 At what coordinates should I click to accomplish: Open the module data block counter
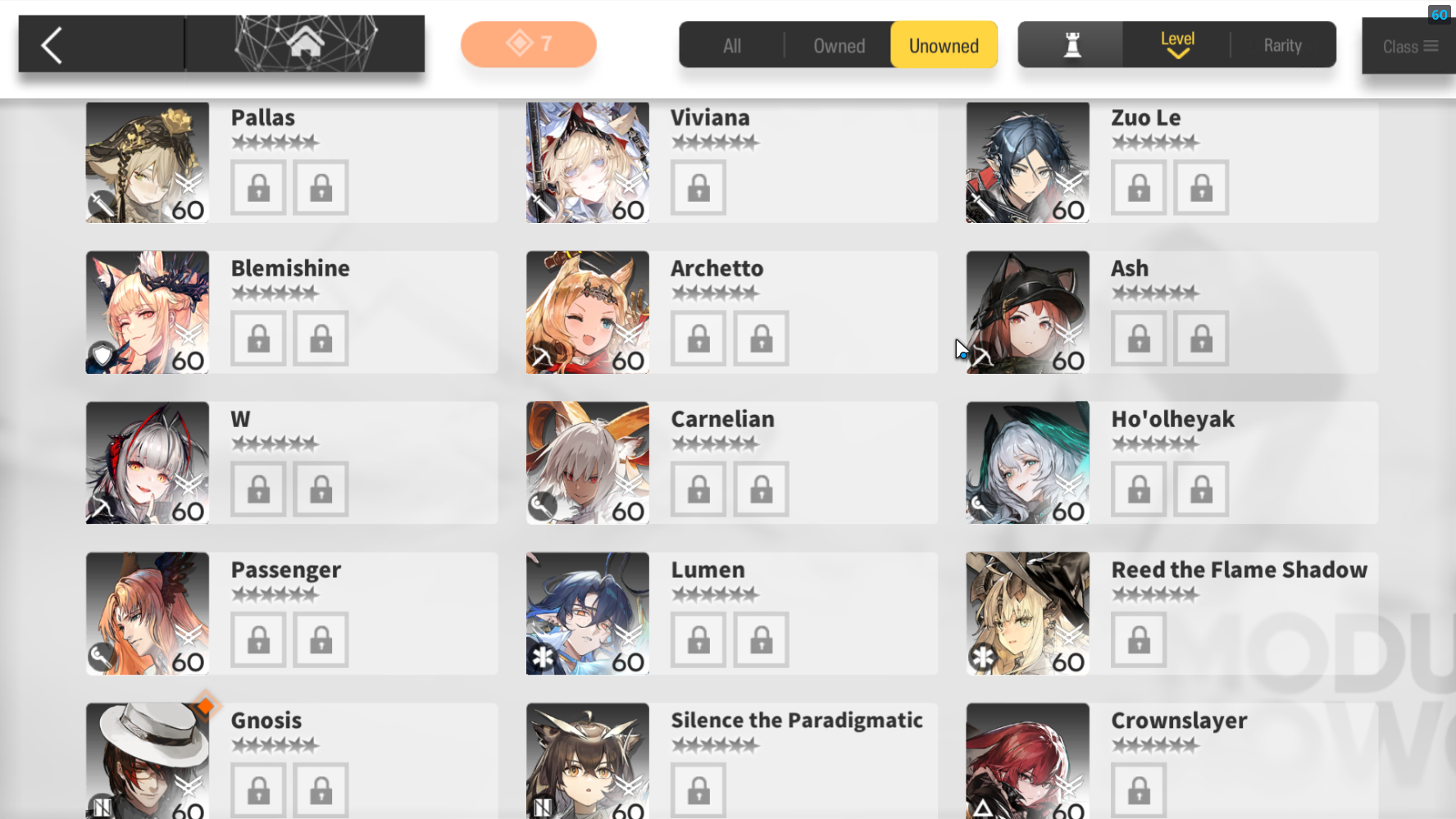529,44
